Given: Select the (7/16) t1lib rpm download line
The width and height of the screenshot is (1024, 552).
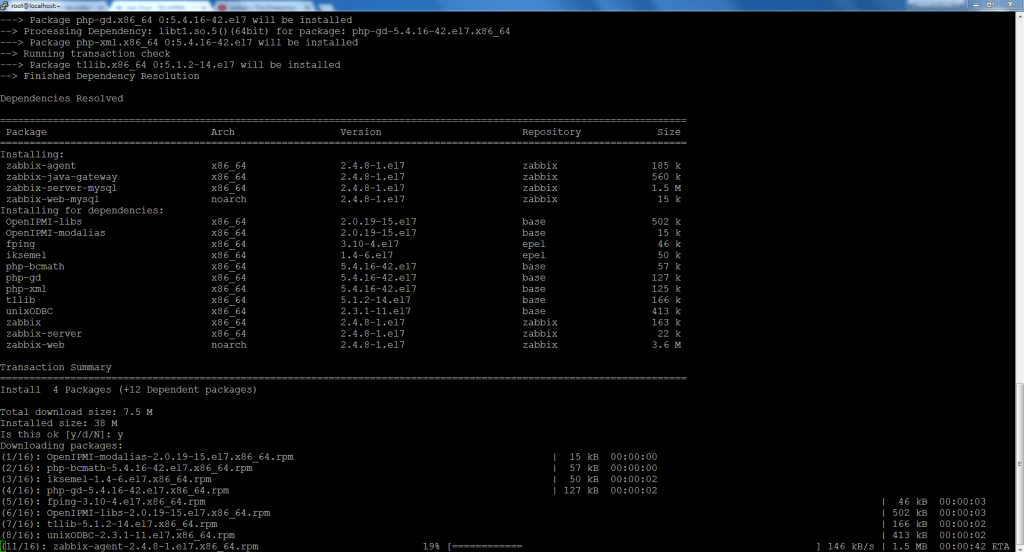Looking at the screenshot, I should 493,524.
